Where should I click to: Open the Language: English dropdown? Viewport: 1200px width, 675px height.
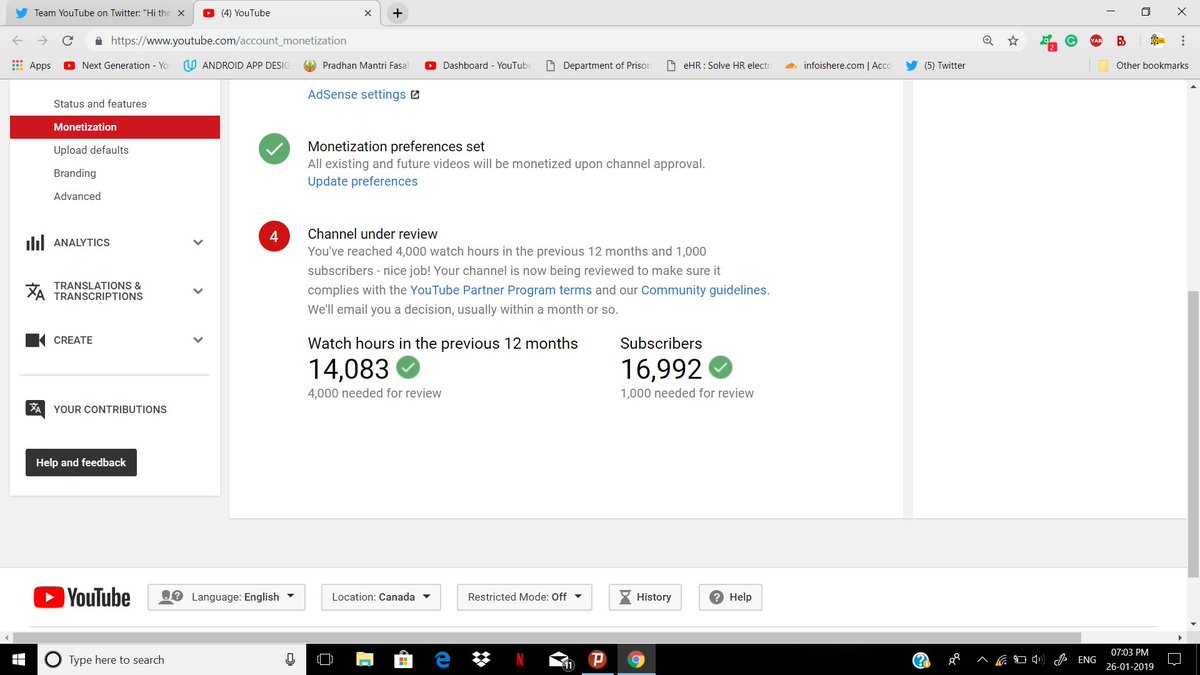pos(226,597)
